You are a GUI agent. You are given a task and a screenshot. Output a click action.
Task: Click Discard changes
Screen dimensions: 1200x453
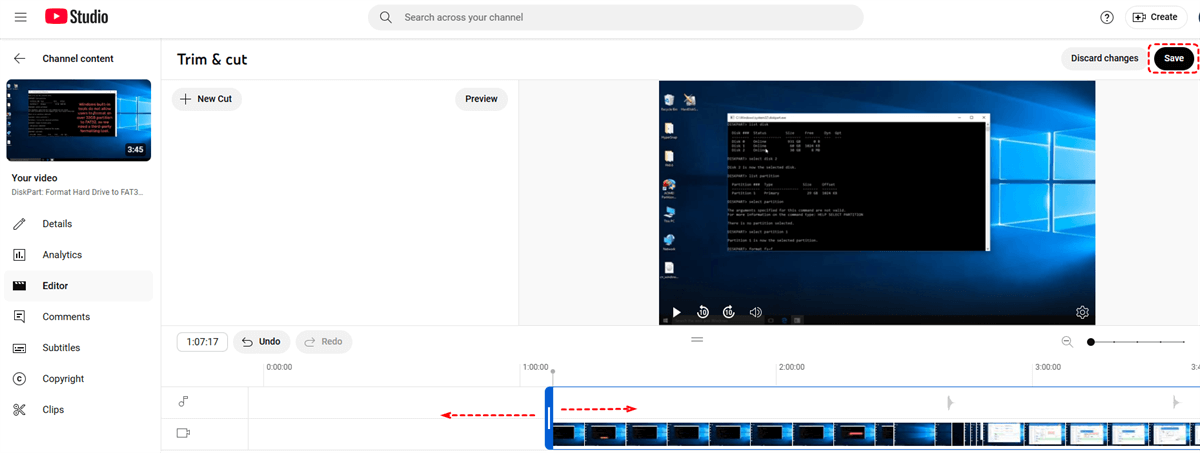point(1104,58)
